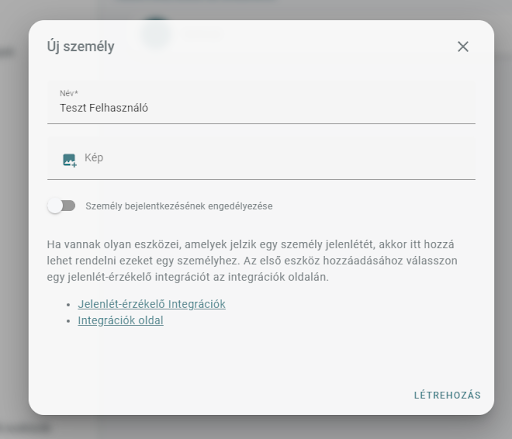Click the Kép placeholder label
This screenshot has height=439, width=512.
click(x=94, y=157)
